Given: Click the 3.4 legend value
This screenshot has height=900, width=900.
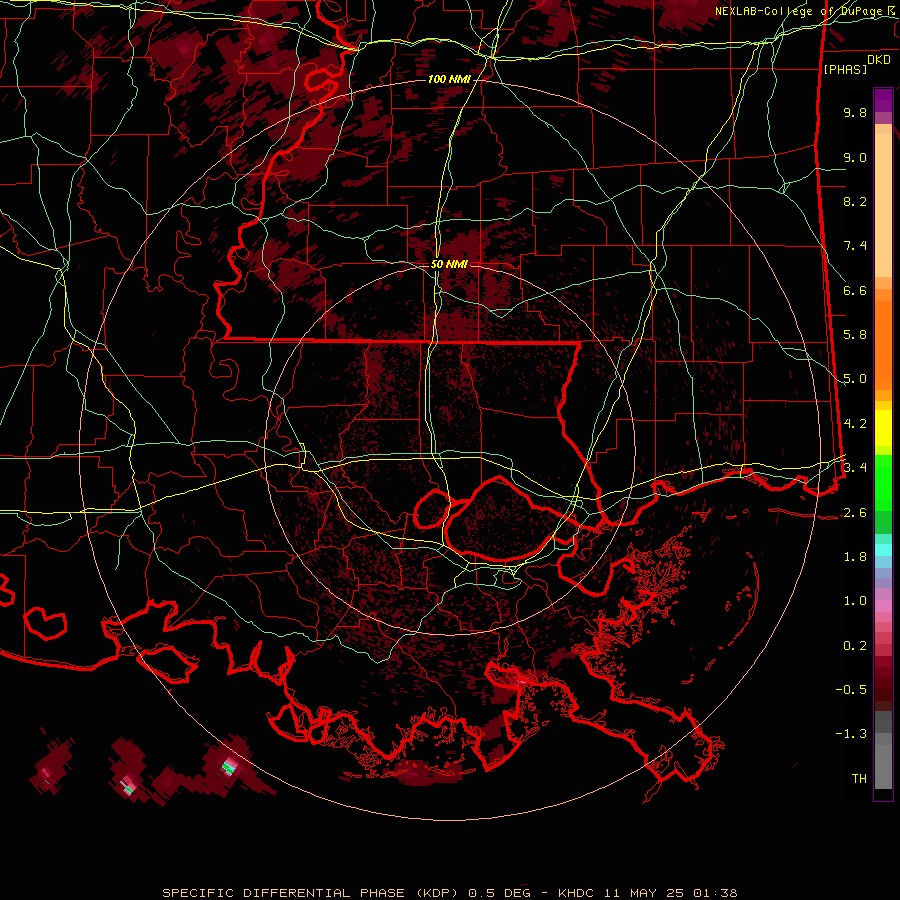Looking at the screenshot, I should pyautogui.click(x=855, y=468).
